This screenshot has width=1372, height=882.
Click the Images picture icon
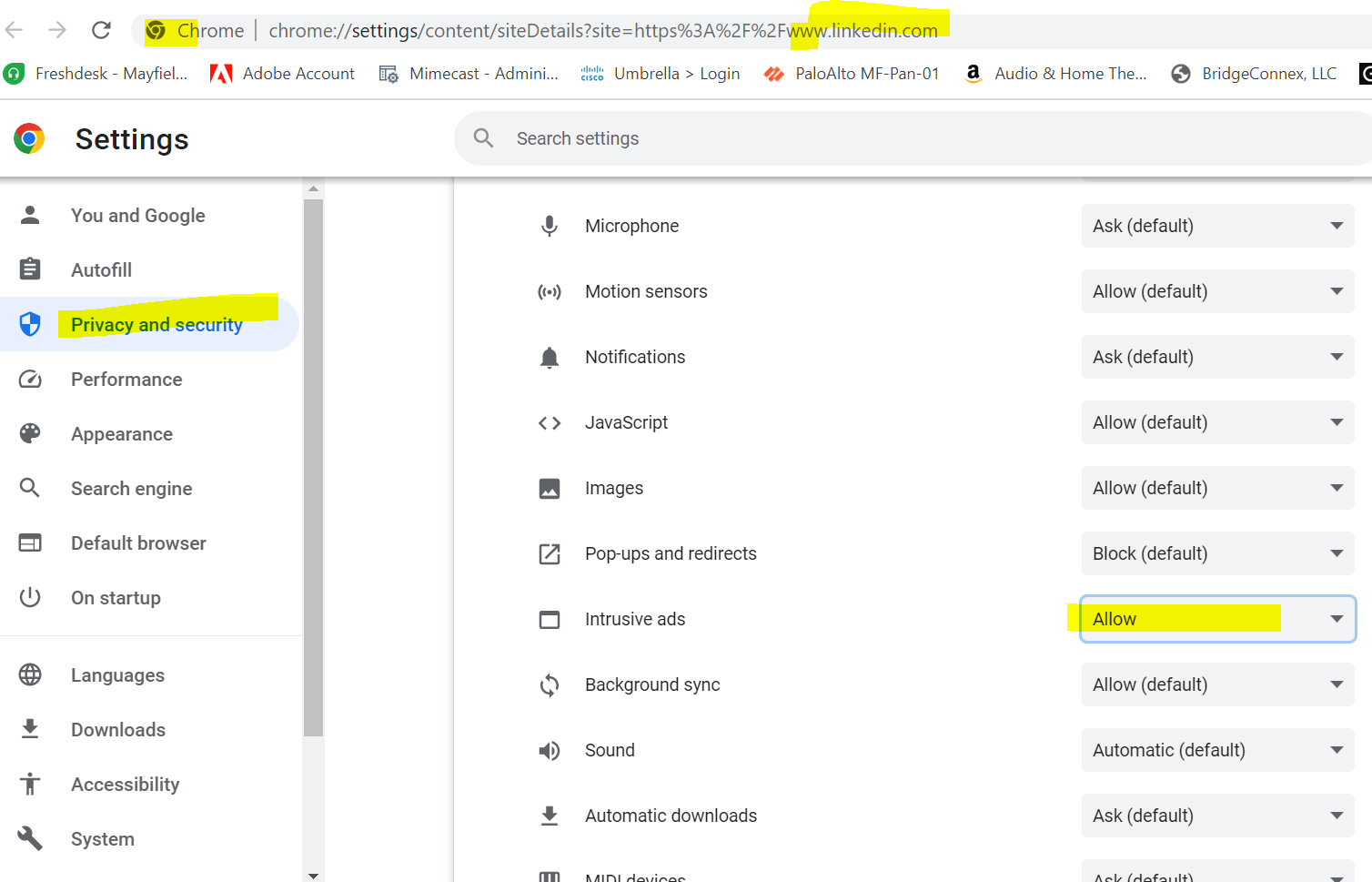pos(550,489)
